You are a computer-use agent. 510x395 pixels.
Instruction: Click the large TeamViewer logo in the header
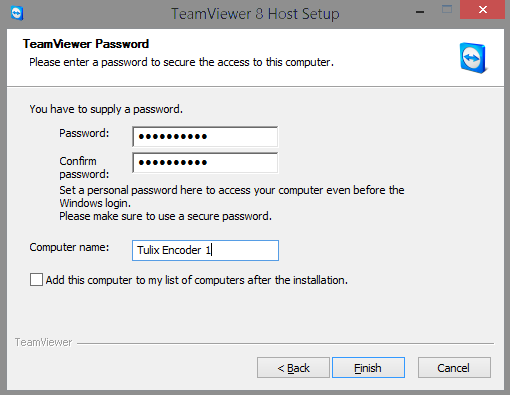[x=473, y=58]
